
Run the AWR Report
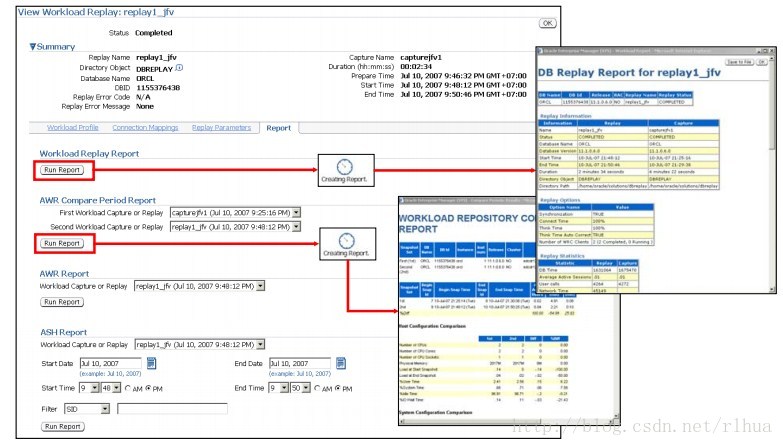click(62, 302)
